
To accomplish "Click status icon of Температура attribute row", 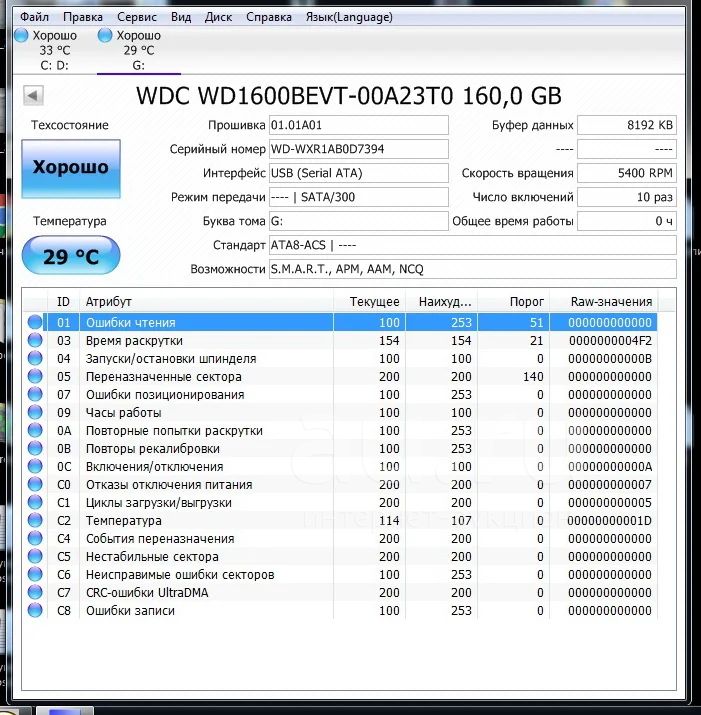I will tap(35, 520).
